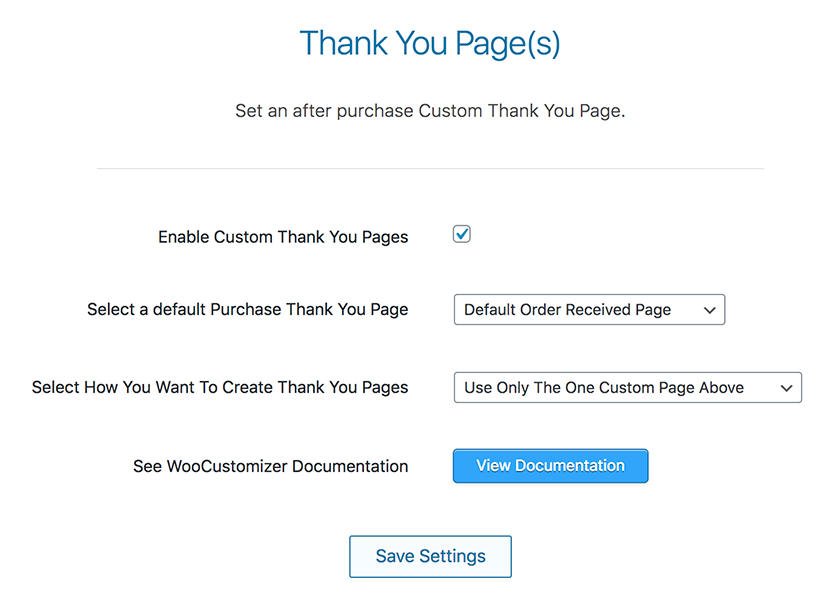The image size is (840, 609).
Task: Click the blue checkmark tick icon
Action: pos(462,234)
